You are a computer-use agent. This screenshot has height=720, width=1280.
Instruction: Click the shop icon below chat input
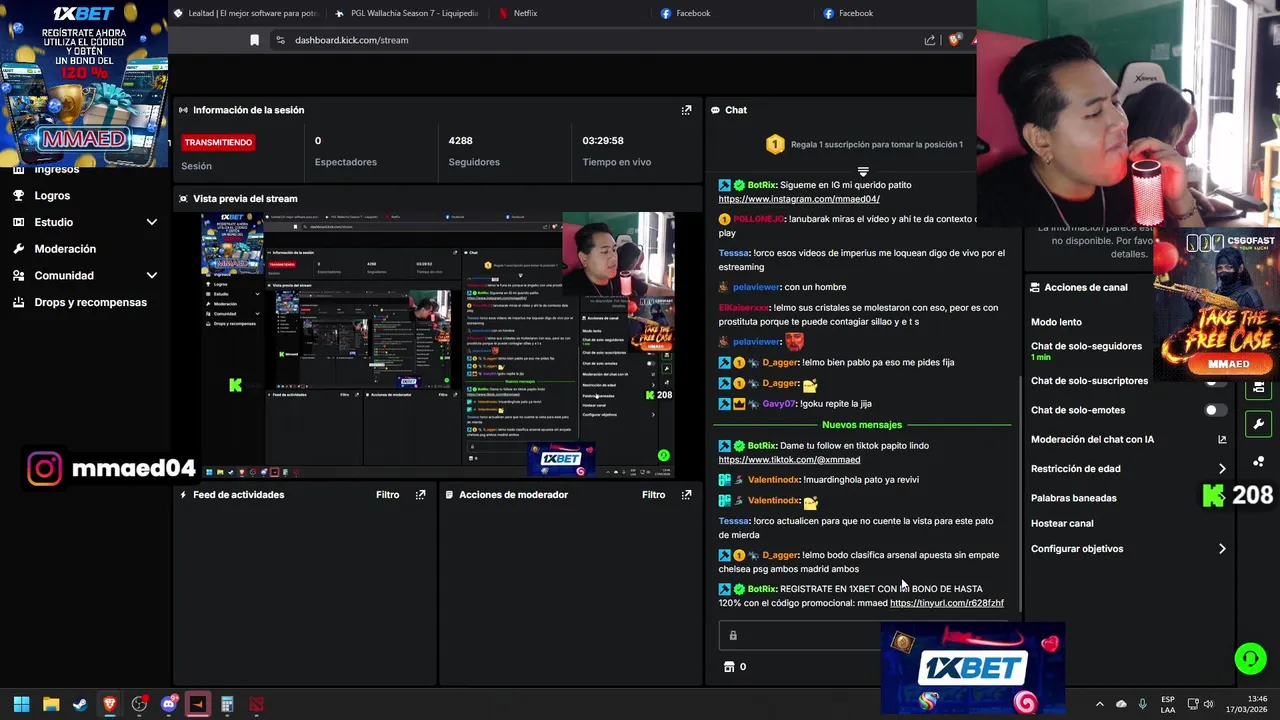coord(729,667)
